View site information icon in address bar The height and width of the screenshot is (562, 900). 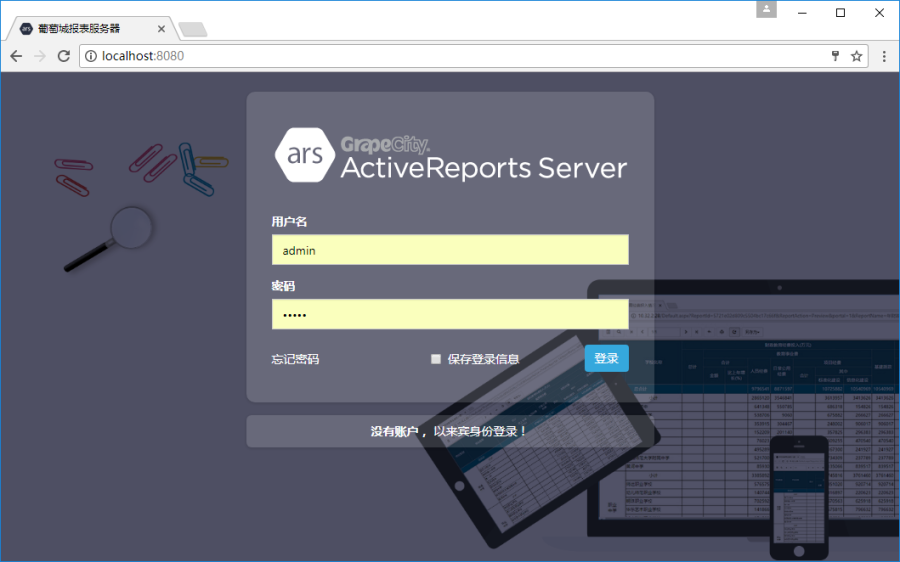pyautogui.click(x=91, y=56)
